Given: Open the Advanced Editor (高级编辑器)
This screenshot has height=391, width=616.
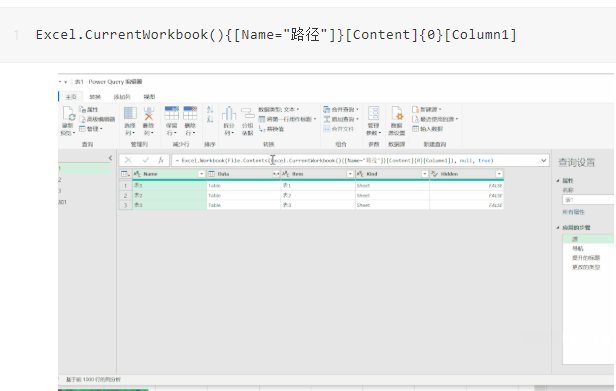Looking at the screenshot, I should 97,119.
